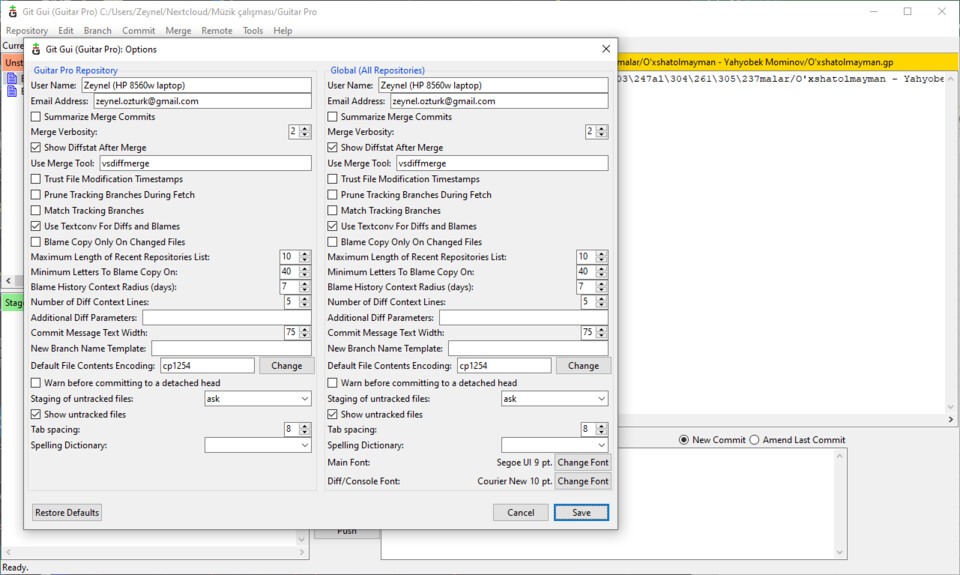Click 'Guitar Pro Repository' section heading
The image size is (960, 575).
pos(75,70)
